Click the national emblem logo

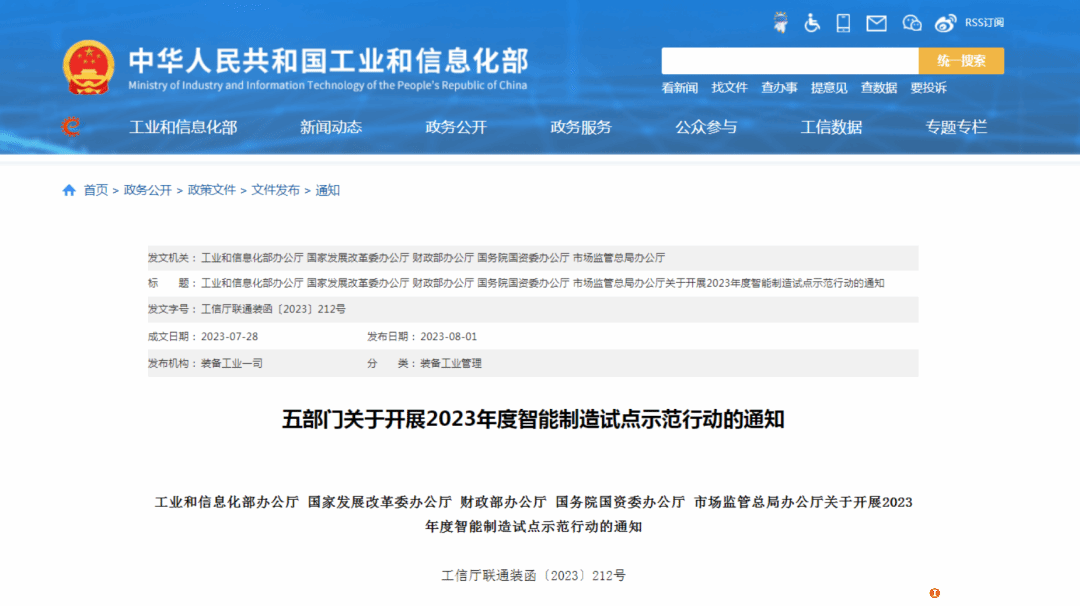click(89, 68)
